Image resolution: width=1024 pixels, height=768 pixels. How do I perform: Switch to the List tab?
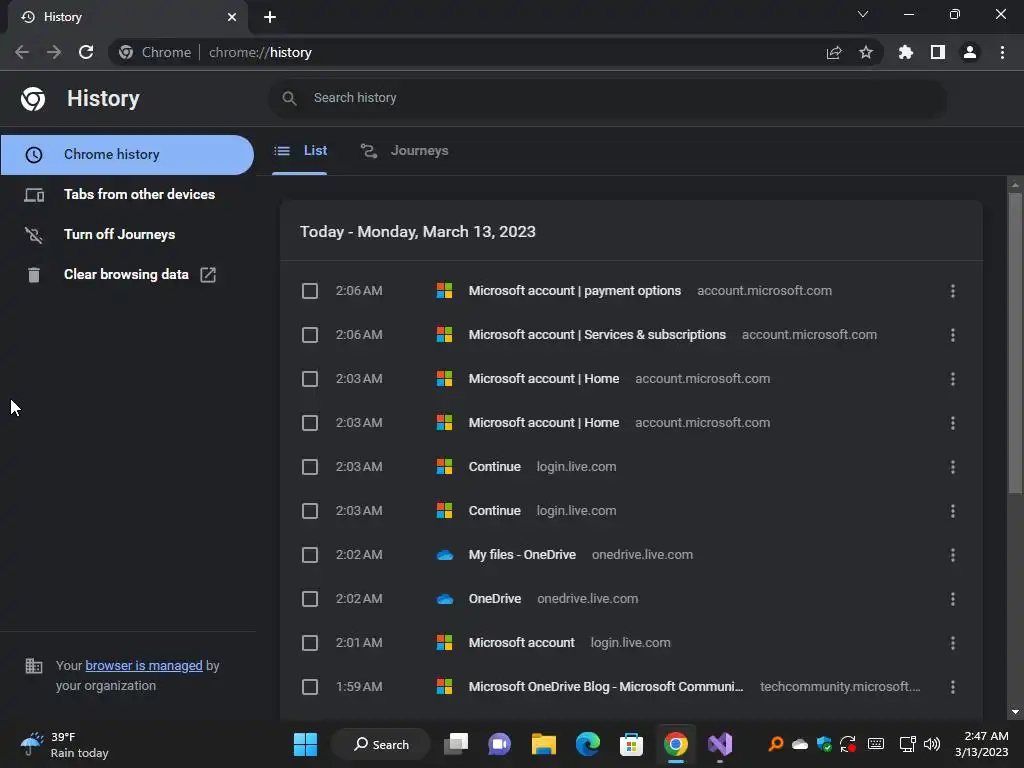click(x=300, y=151)
